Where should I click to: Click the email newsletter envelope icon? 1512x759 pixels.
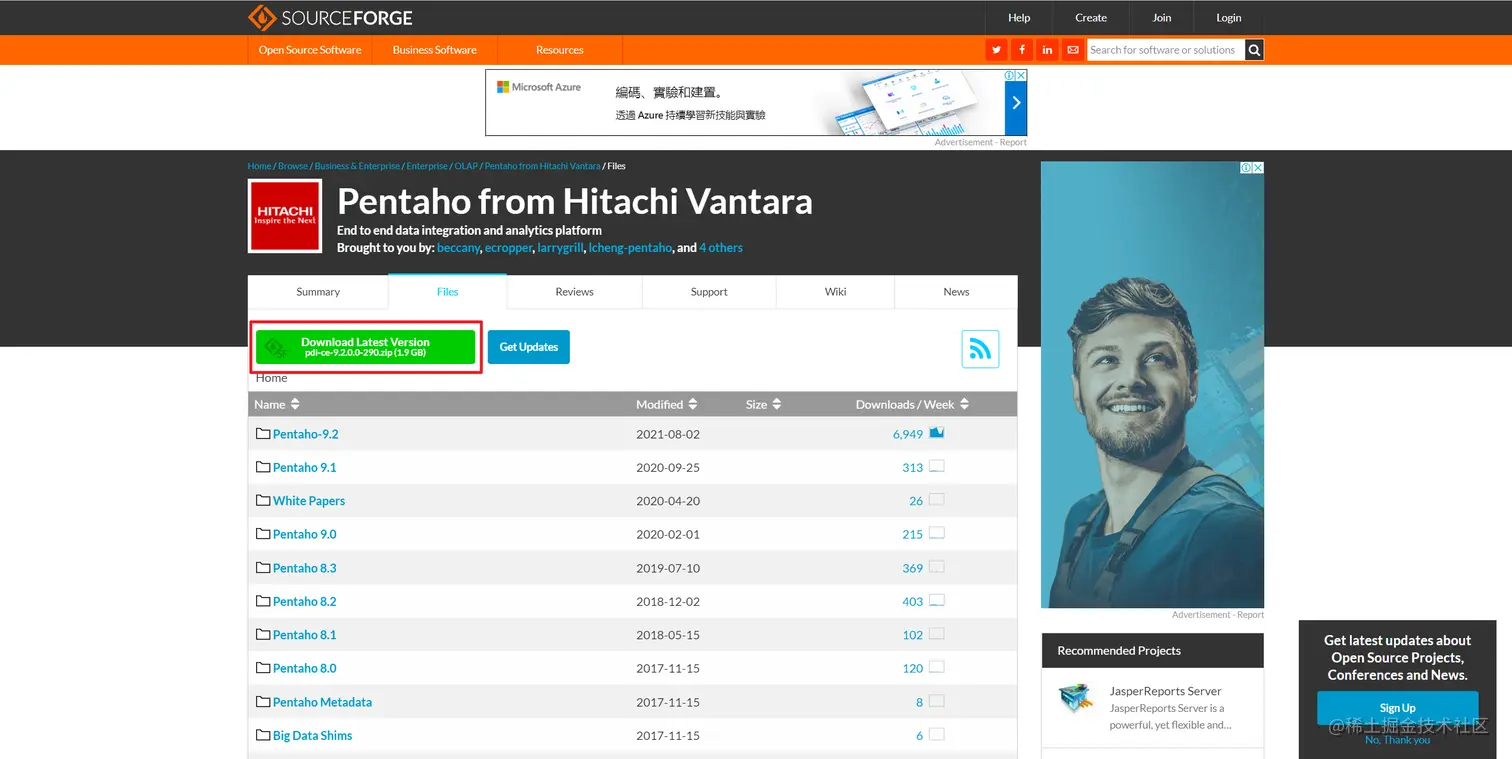(1073, 50)
